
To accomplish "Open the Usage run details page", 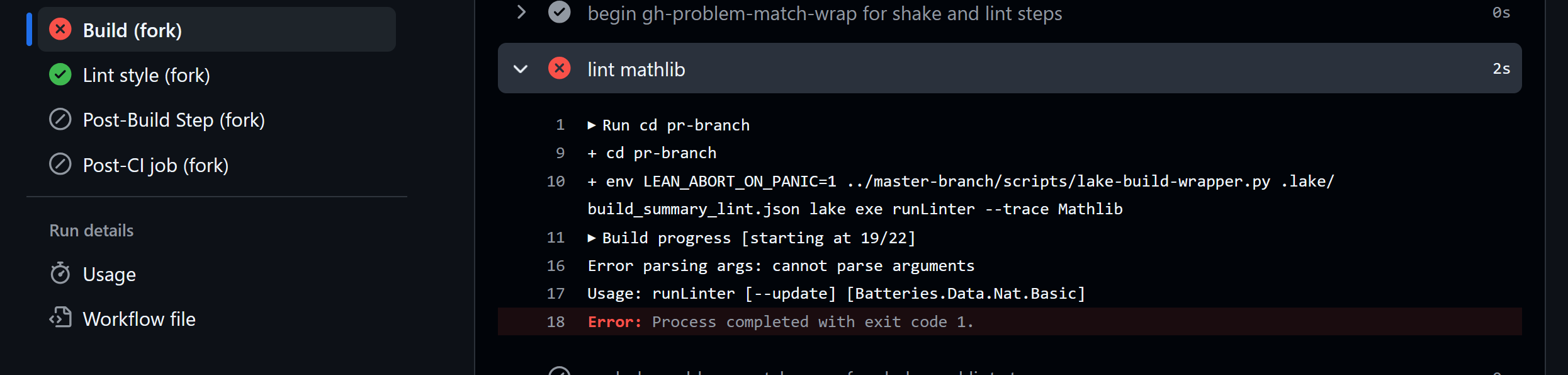I will coord(109,274).
